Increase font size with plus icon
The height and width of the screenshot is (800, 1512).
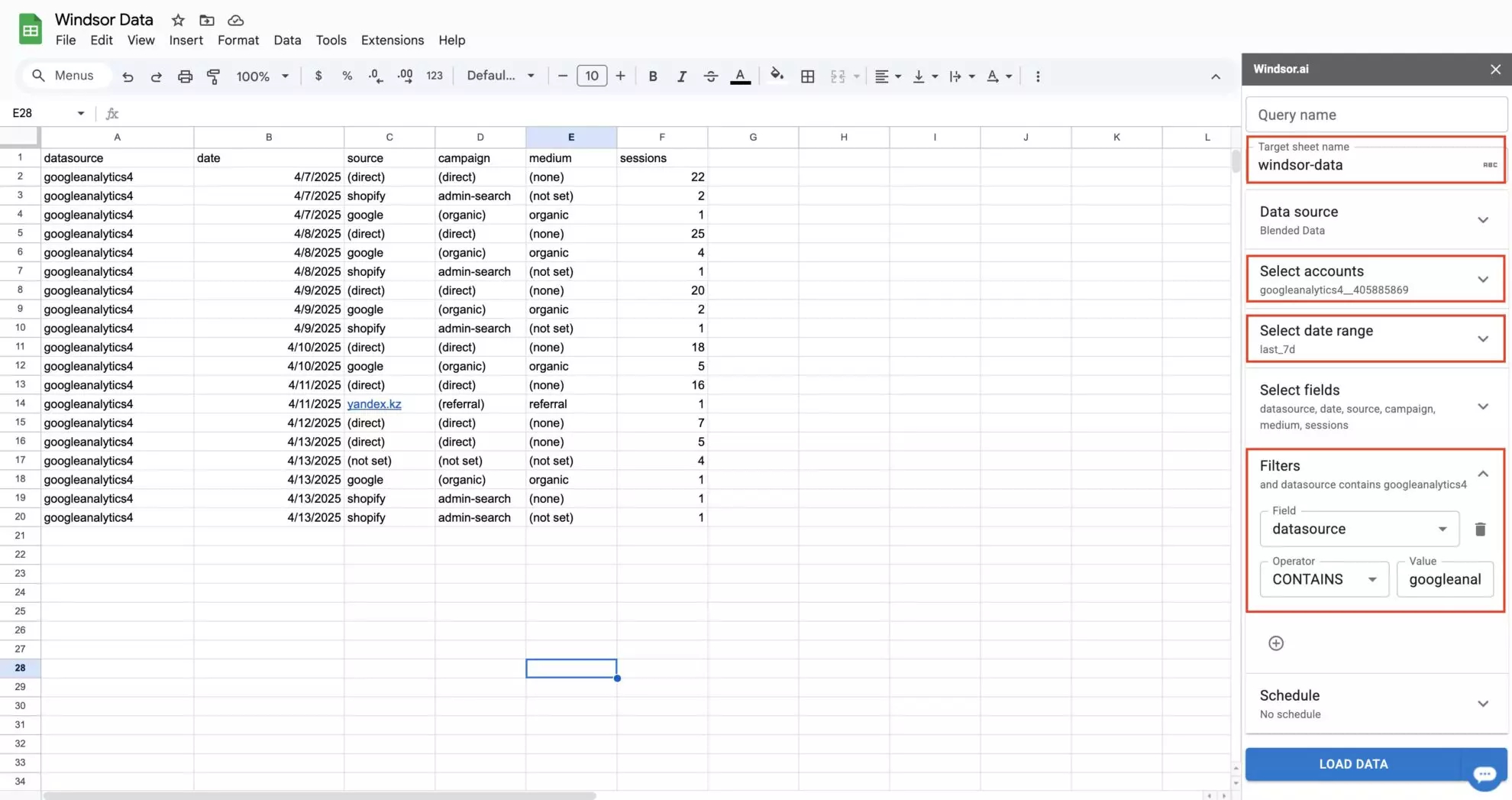click(x=620, y=76)
